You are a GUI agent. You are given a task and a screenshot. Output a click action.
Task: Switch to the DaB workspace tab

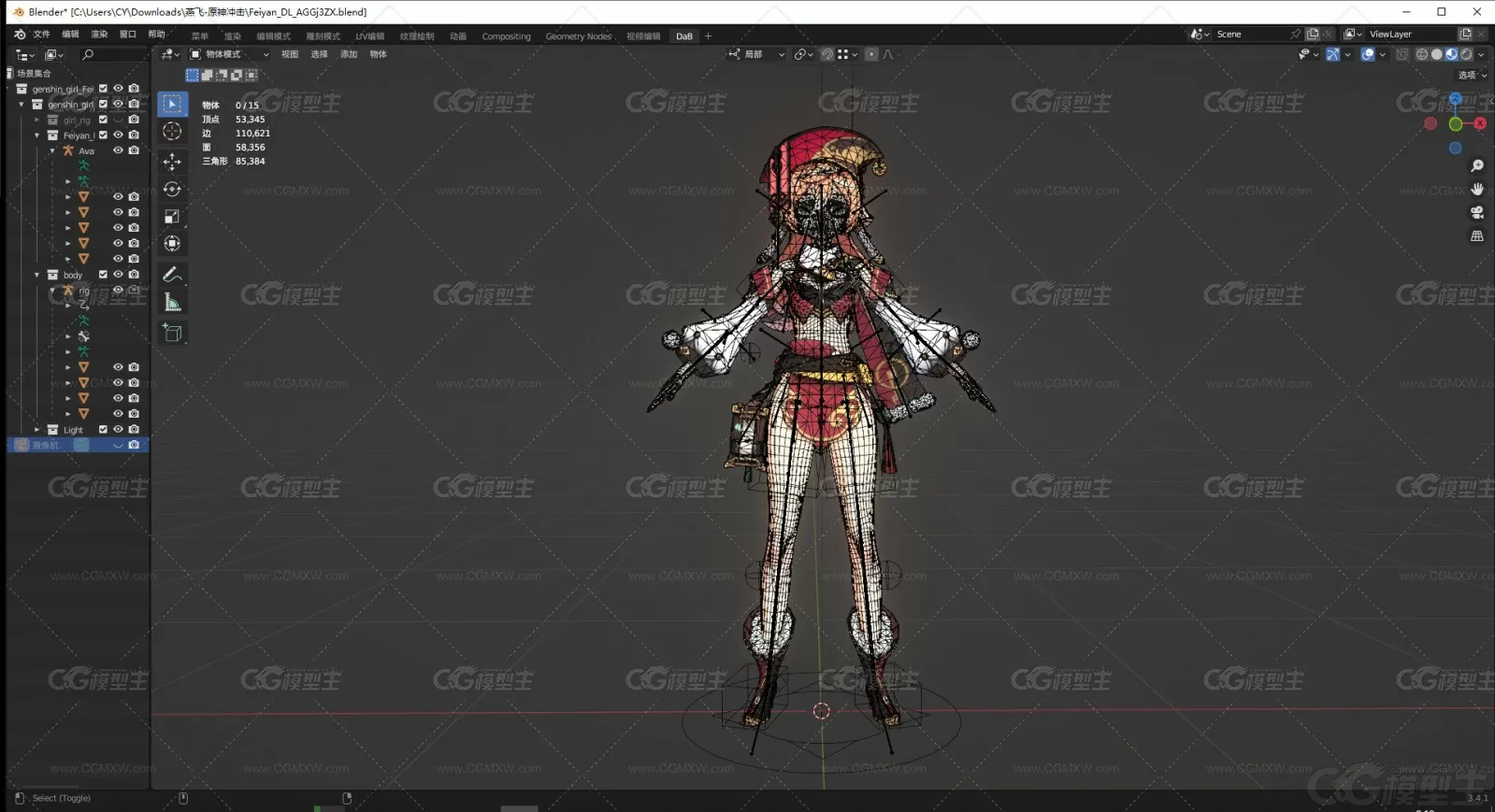coord(684,36)
